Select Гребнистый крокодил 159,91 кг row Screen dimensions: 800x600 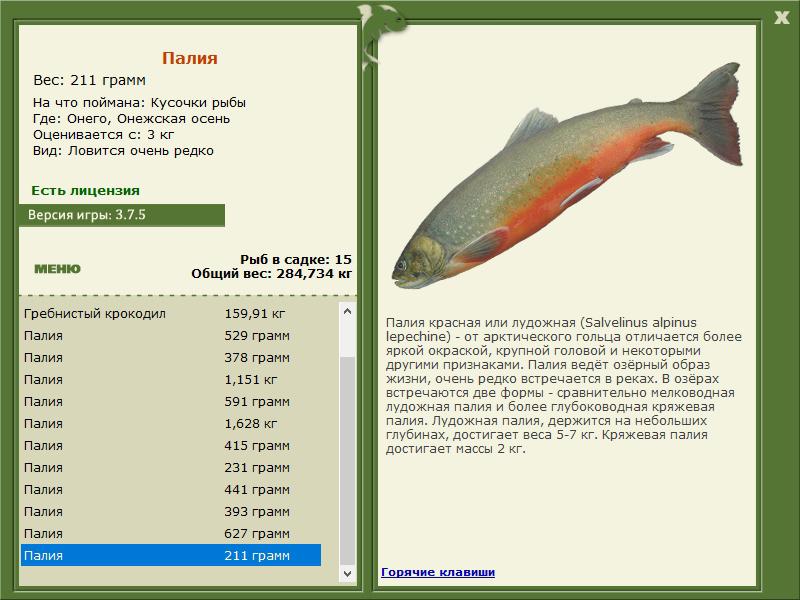click(171, 313)
